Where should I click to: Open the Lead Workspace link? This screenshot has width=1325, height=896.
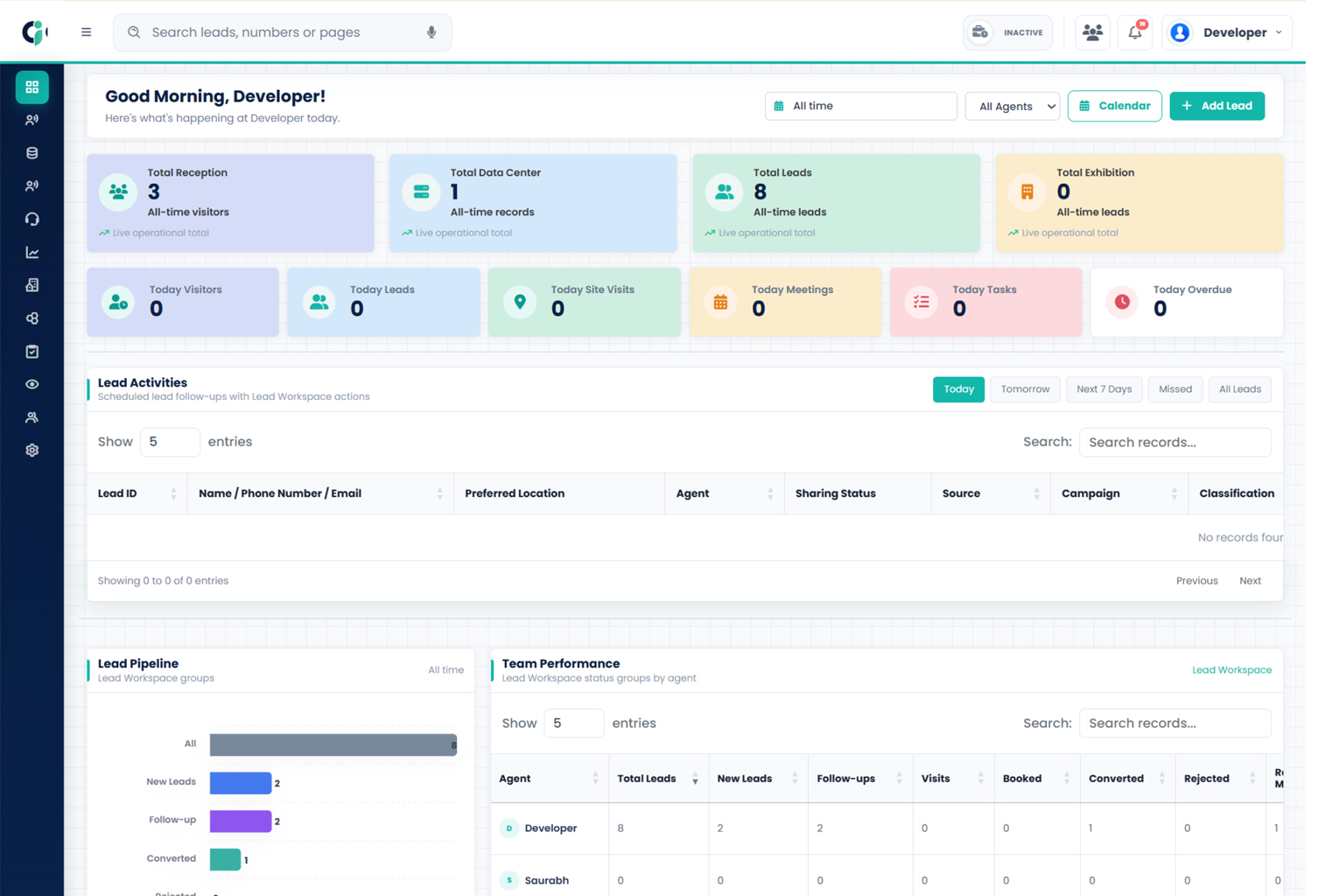point(1231,670)
